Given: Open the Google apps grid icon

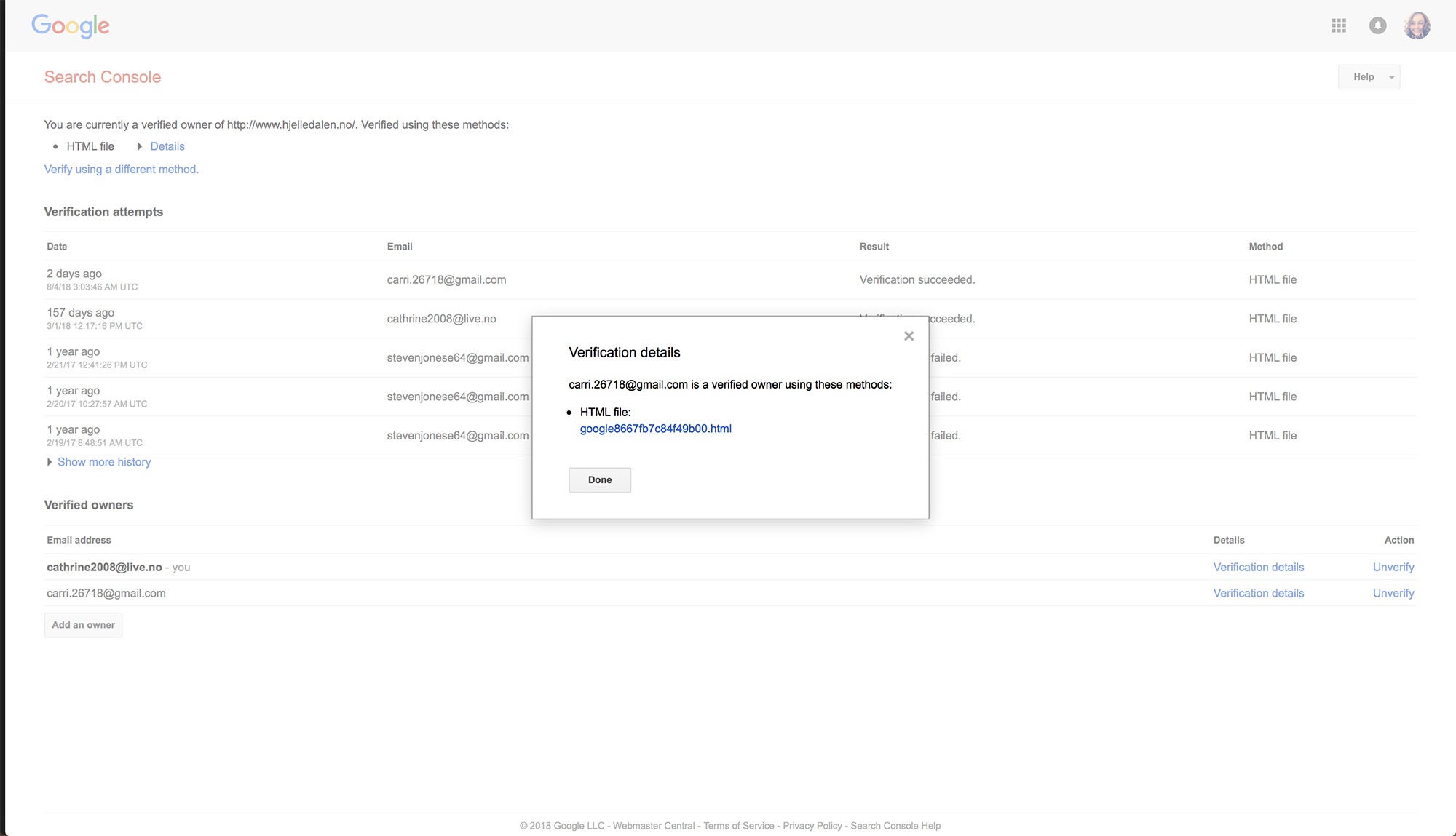Looking at the screenshot, I should click(1339, 26).
